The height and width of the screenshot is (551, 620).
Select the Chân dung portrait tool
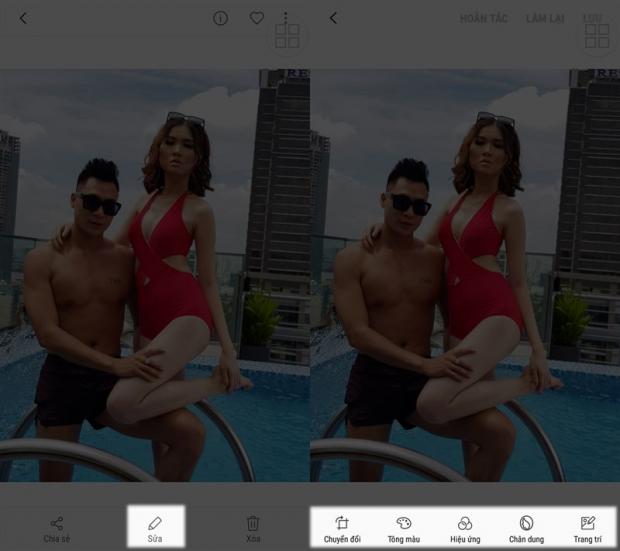[527, 524]
